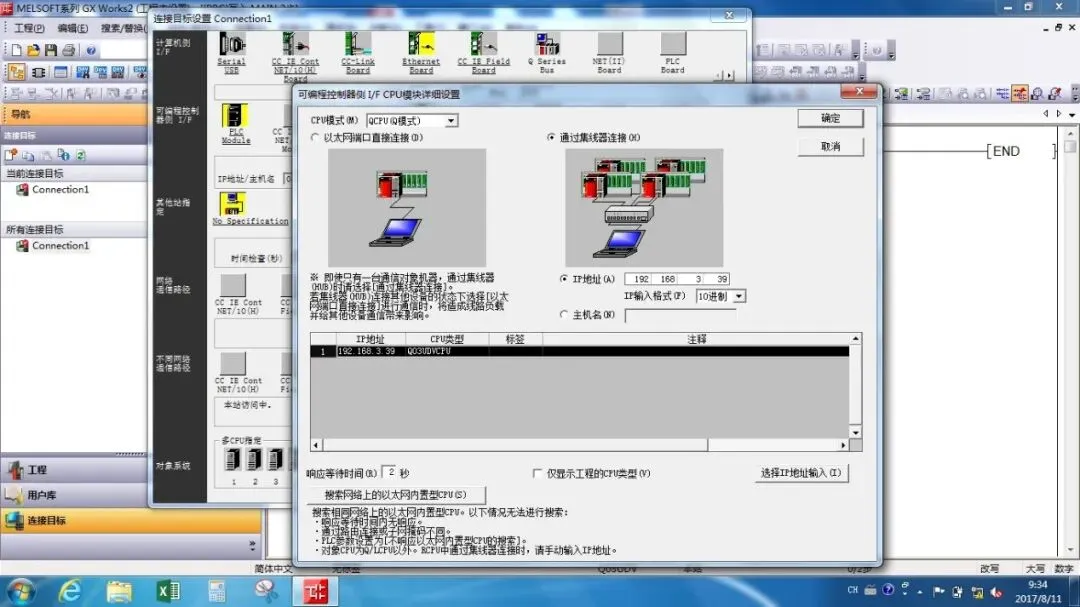Click the IP地址 column header

(371, 339)
